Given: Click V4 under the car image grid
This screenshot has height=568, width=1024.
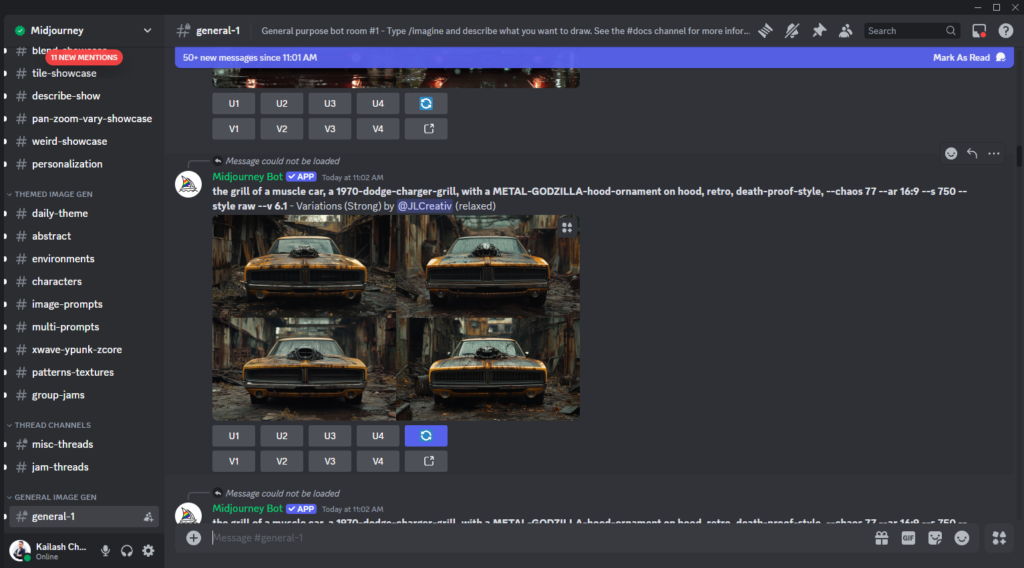Looking at the screenshot, I should coord(377,461).
